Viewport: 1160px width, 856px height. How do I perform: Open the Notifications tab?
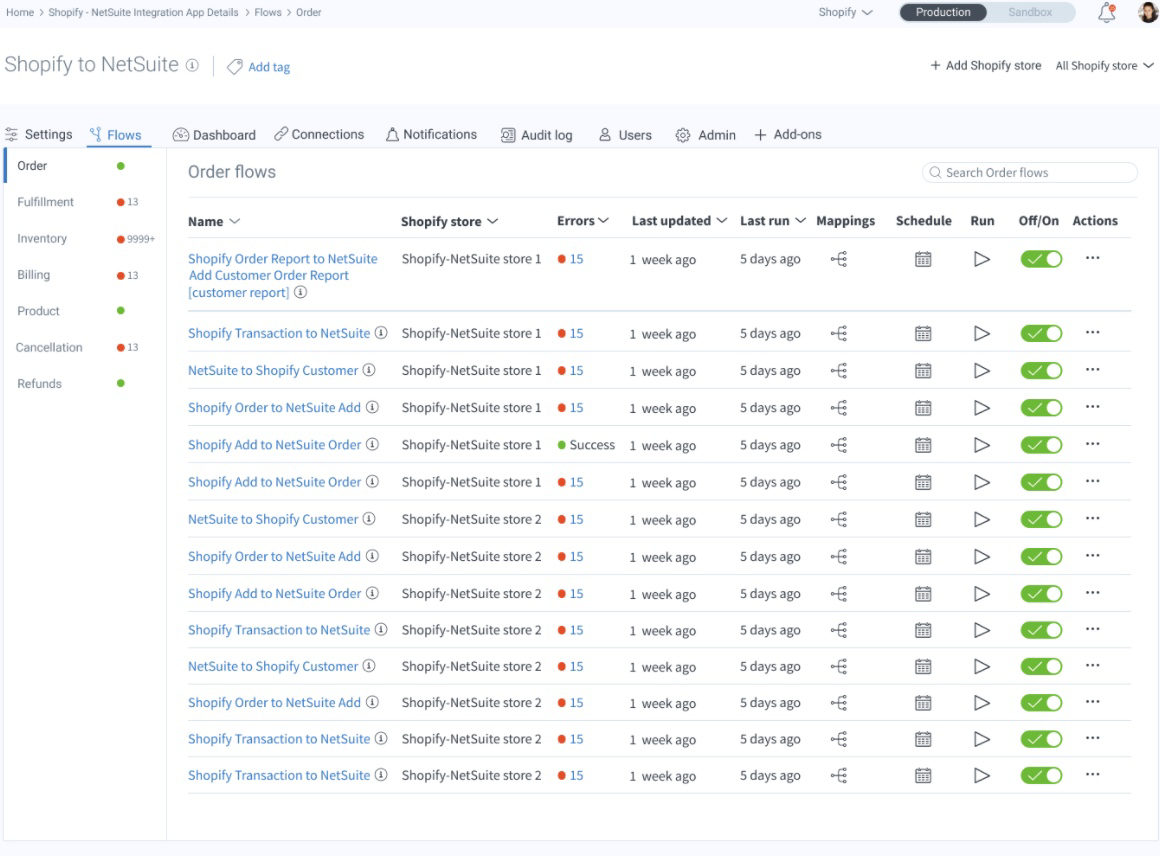(x=431, y=135)
